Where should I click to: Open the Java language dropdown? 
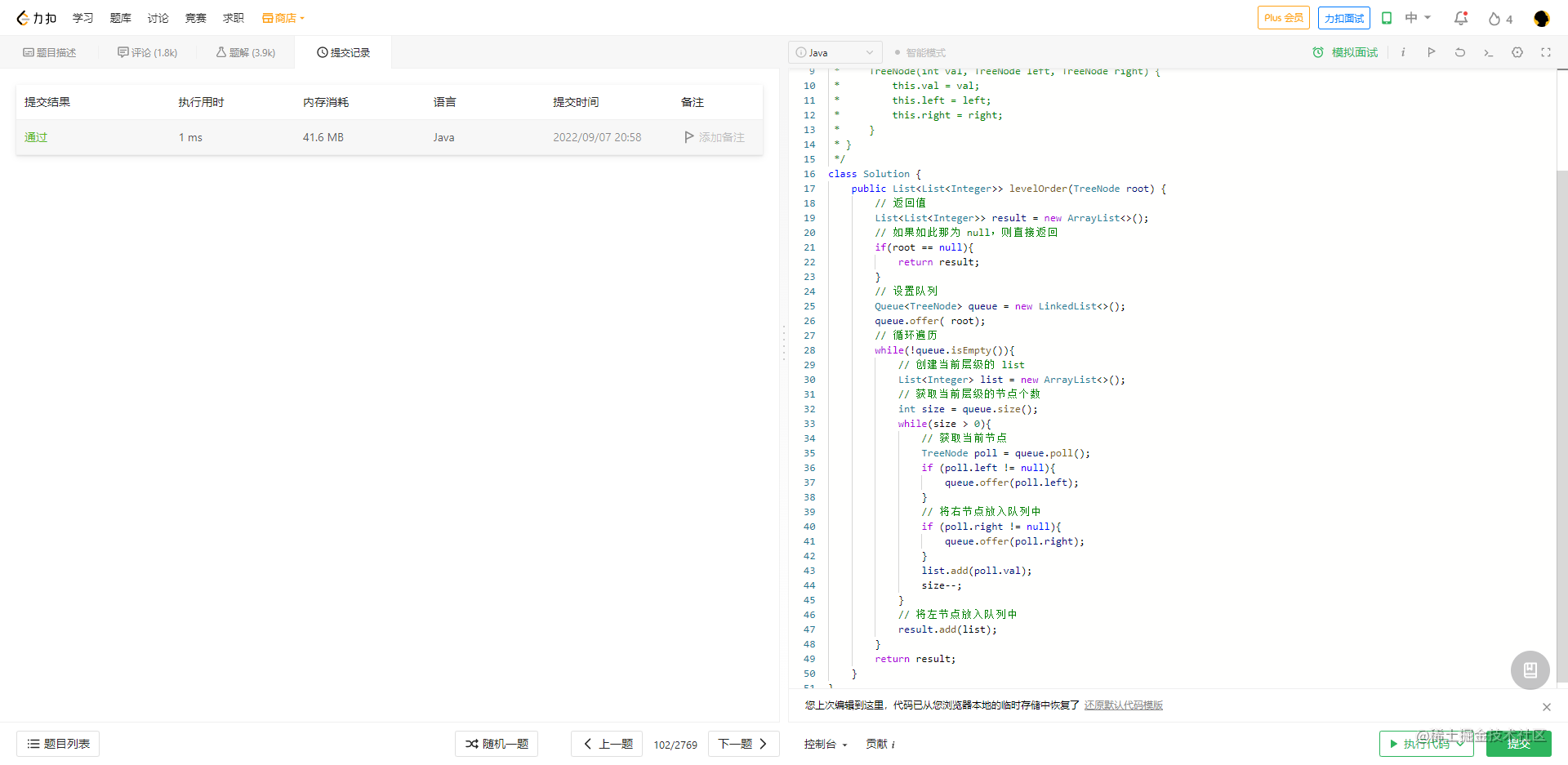tap(835, 52)
